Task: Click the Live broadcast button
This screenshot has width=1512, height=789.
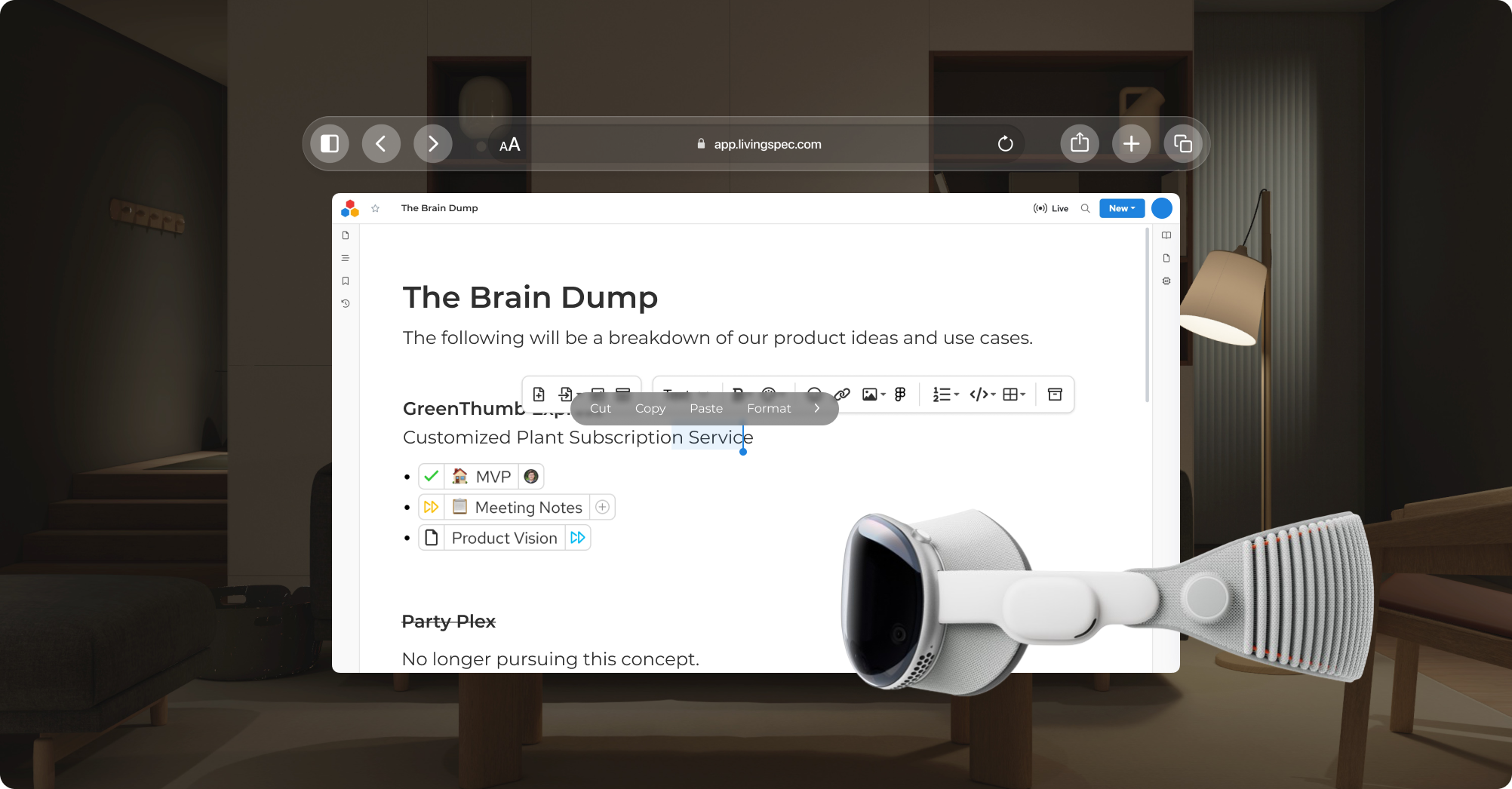Action: pyautogui.click(x=1051, y=209)
